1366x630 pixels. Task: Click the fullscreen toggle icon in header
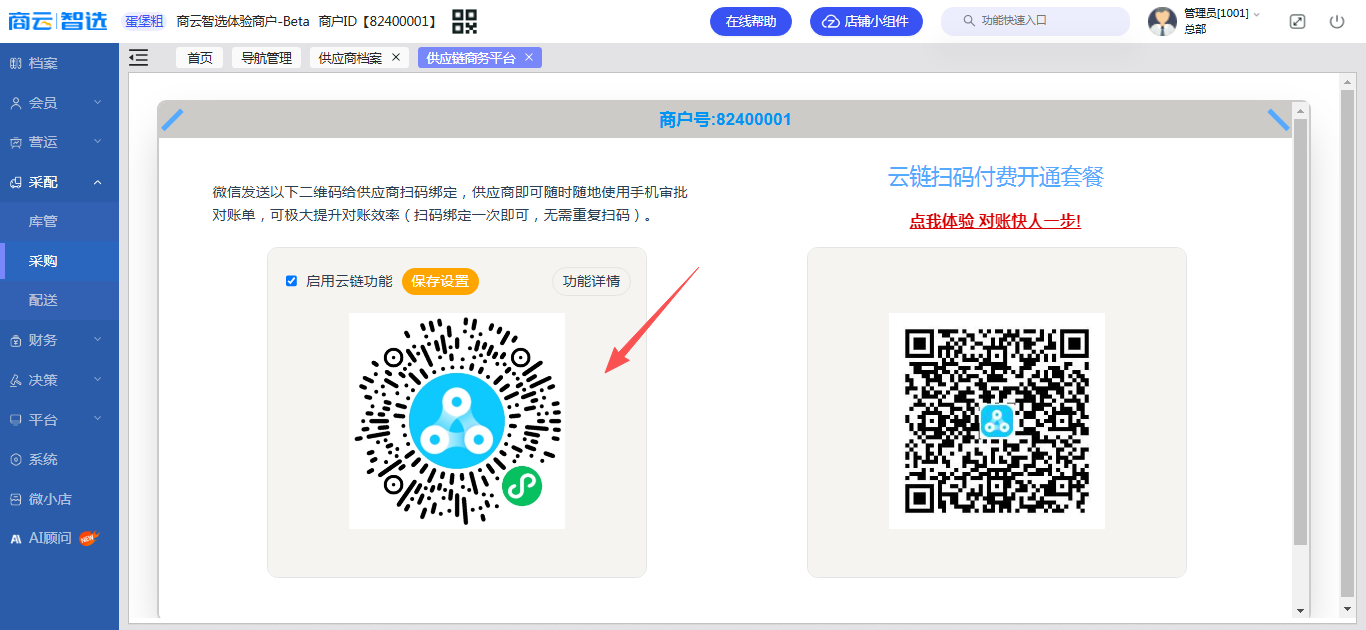[1297, 21]
